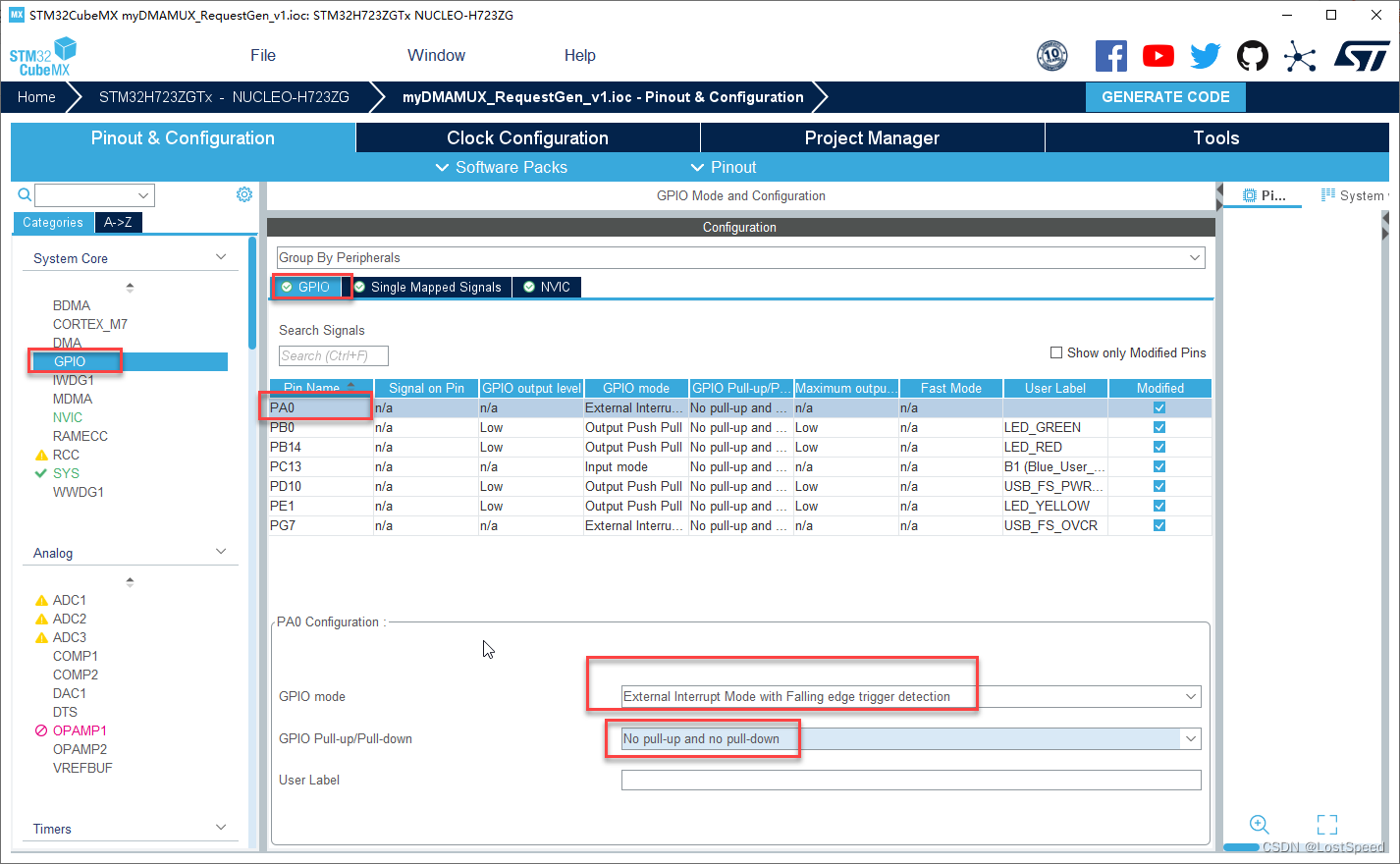Toggle Modified checkbox in PE1 row
This screenshot has width=1400, height=864.
pos(1159,506)
